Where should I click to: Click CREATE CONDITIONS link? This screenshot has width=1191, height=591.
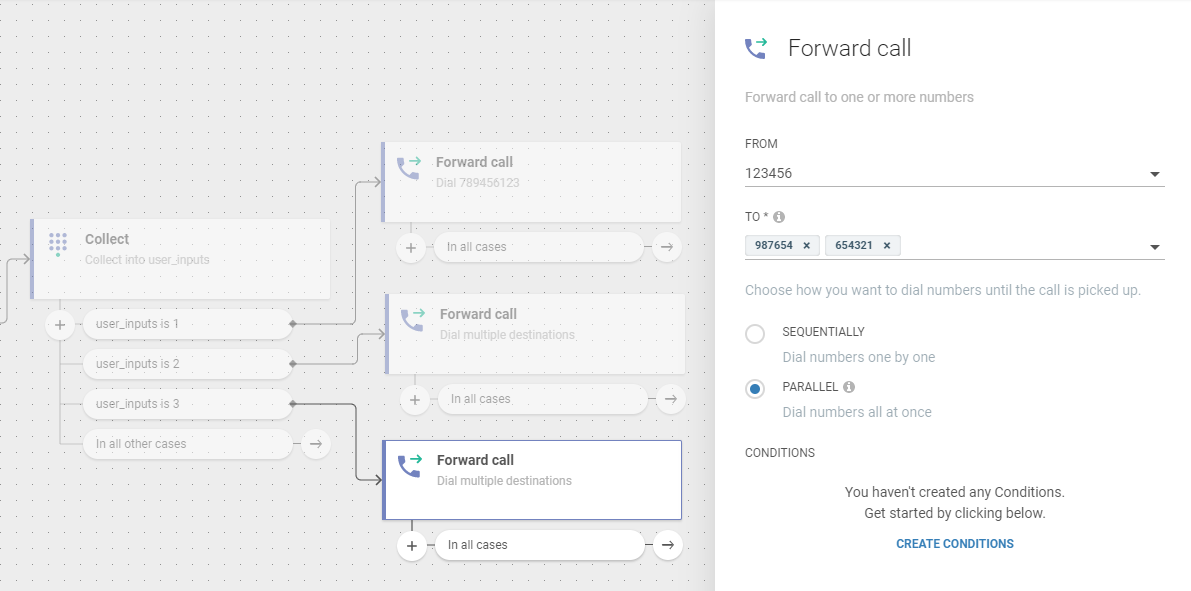[954, 544]
